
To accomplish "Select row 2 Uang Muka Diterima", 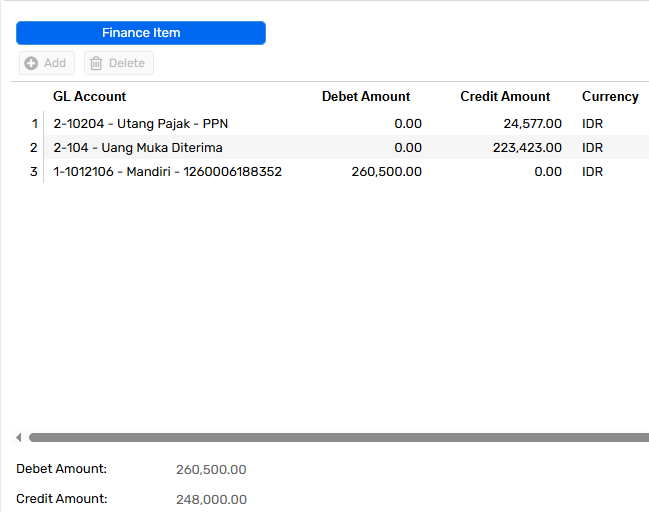I will coord(347,147).
